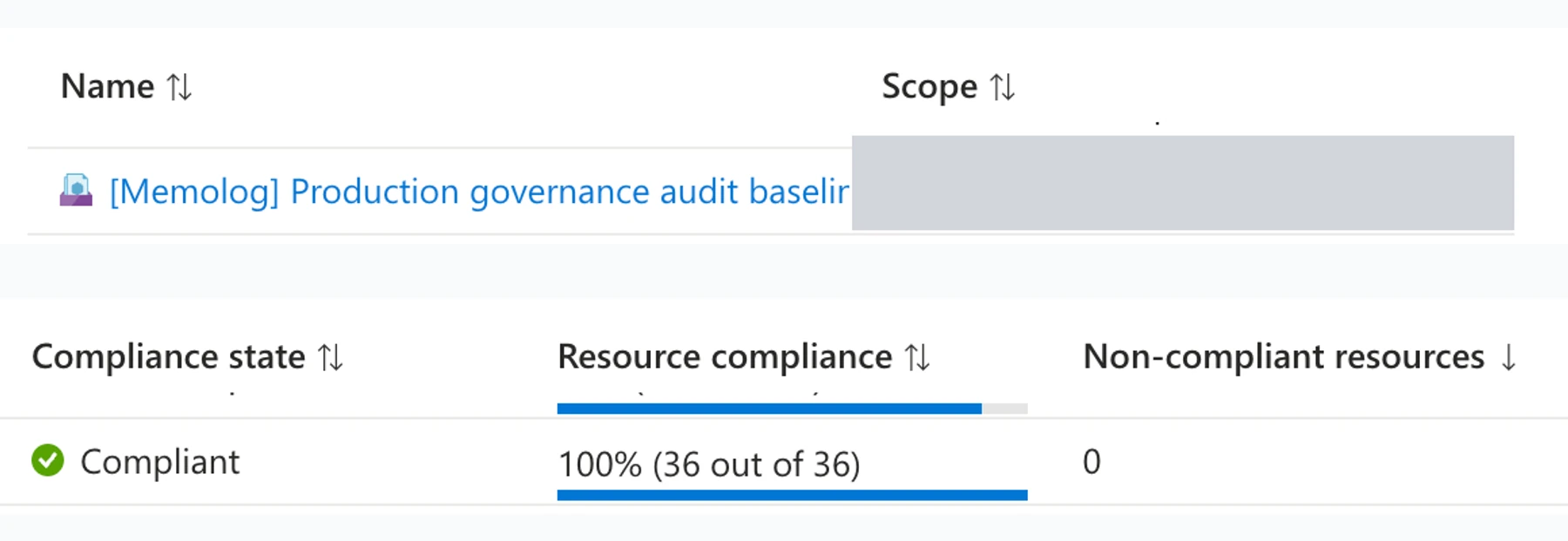Open the Memolog Production governance audit link
Image resolution: width=1568 pixels, height=541 pixels.
pyautogui.click(x=479, y=192)
